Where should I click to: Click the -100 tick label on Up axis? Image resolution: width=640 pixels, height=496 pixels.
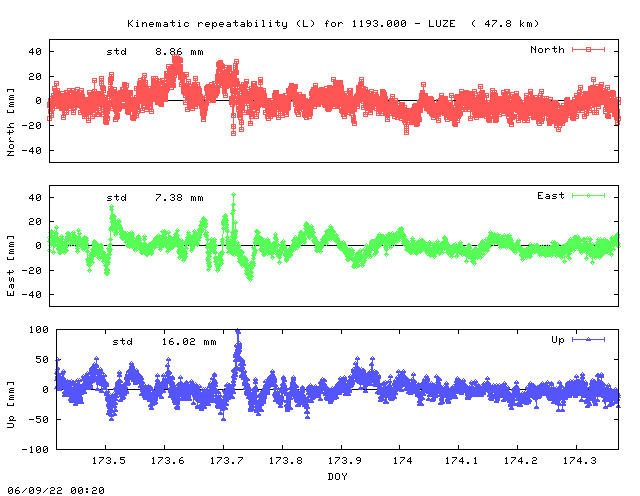coord(35,449)
